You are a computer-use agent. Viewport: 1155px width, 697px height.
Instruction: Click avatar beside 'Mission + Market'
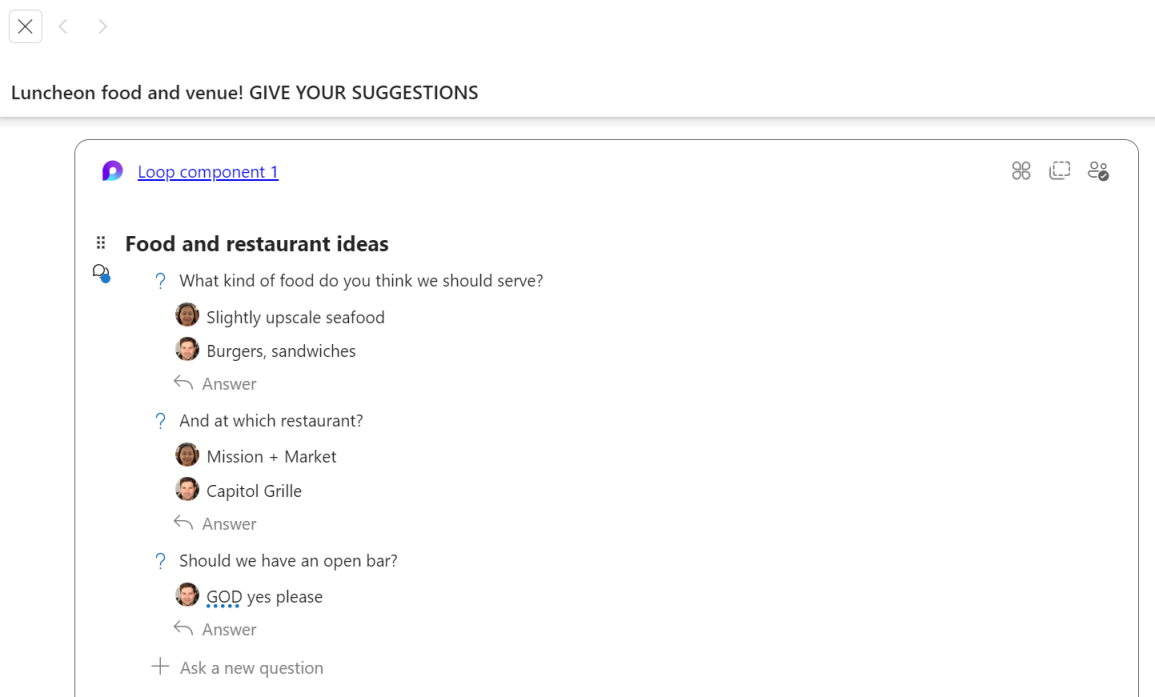tap(187, 455)
